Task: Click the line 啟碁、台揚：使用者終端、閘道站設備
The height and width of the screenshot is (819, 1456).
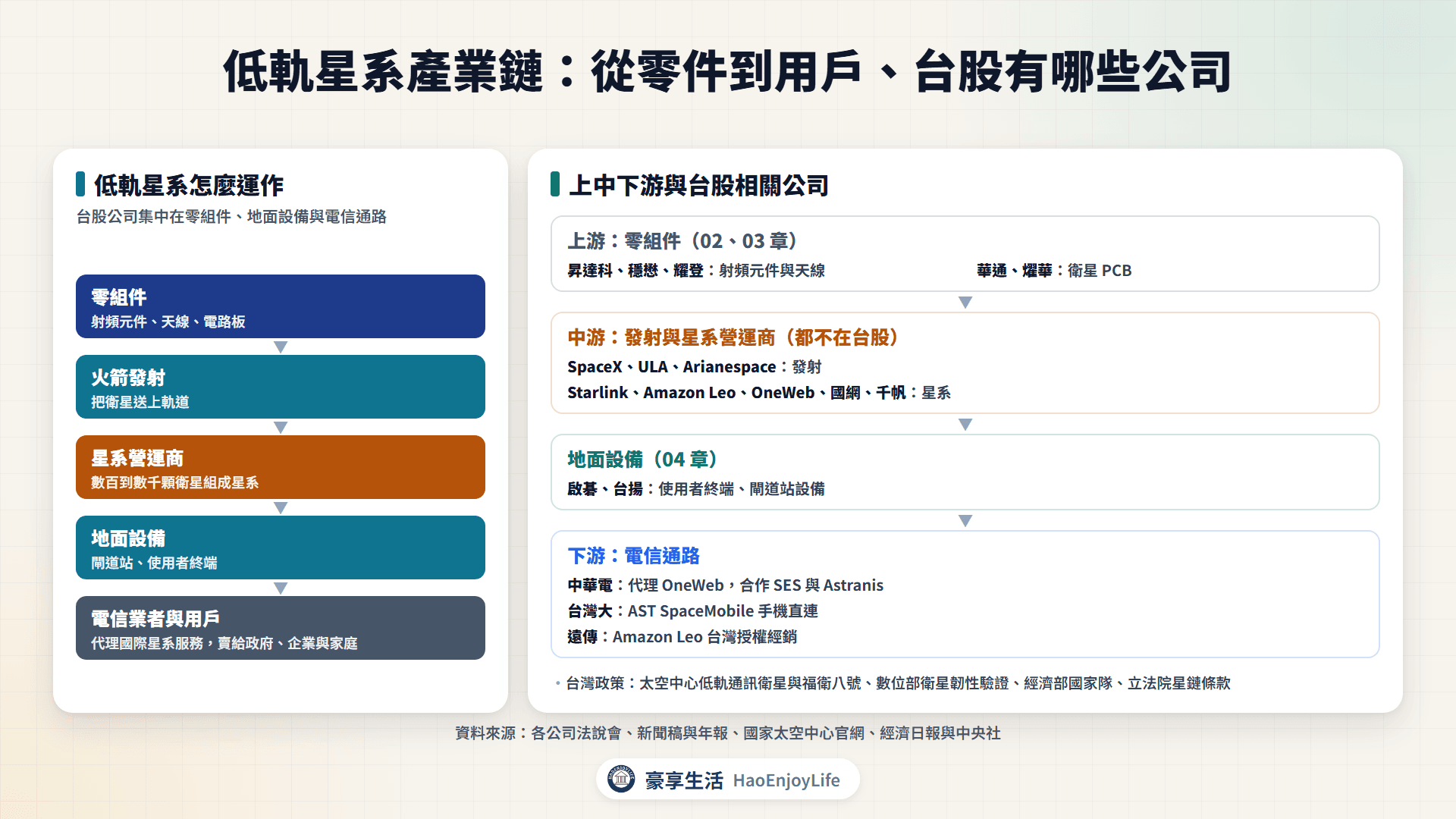Action: pyautogui.click(x=696, y=489)
